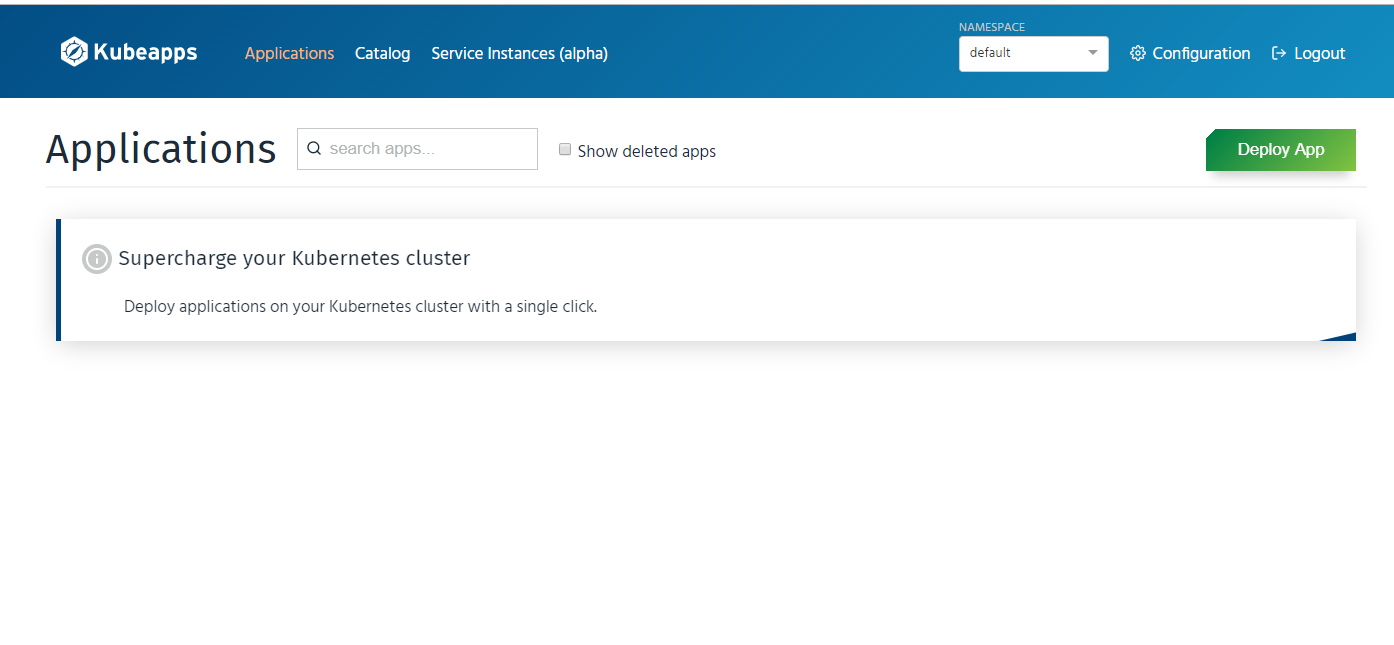Click the NAMESPACE label above the dropdown
Screen dimensions: 1394x645
point(992,27)
